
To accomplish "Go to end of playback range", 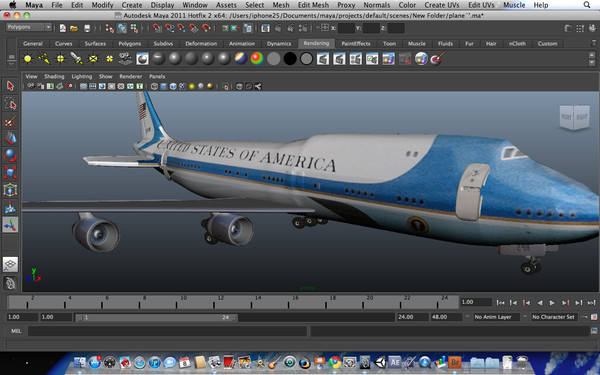I will (x=591, y=303).
